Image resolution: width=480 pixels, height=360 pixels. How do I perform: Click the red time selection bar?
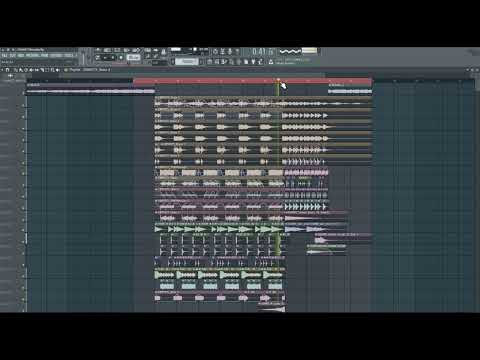tap(252, 81)
